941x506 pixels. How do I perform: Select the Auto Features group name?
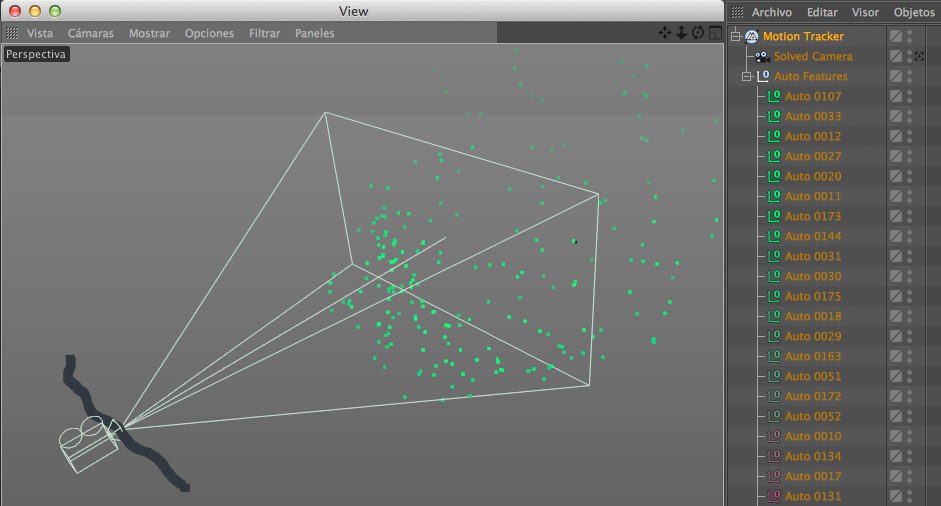pyautogui.click(x=811, y=76)
